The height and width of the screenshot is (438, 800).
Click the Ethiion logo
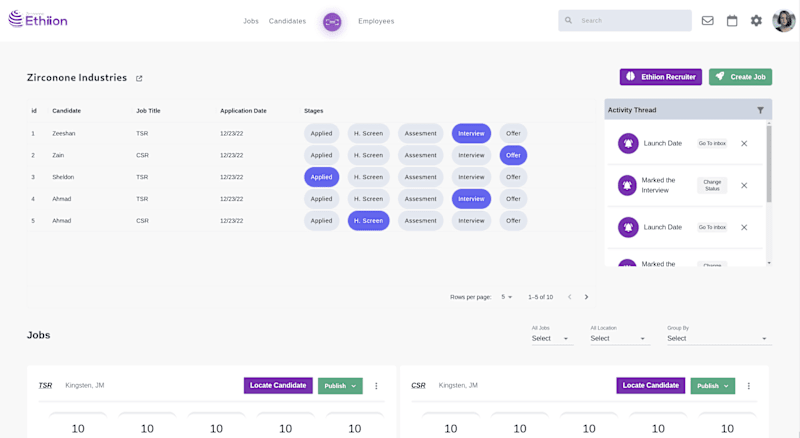38,20
